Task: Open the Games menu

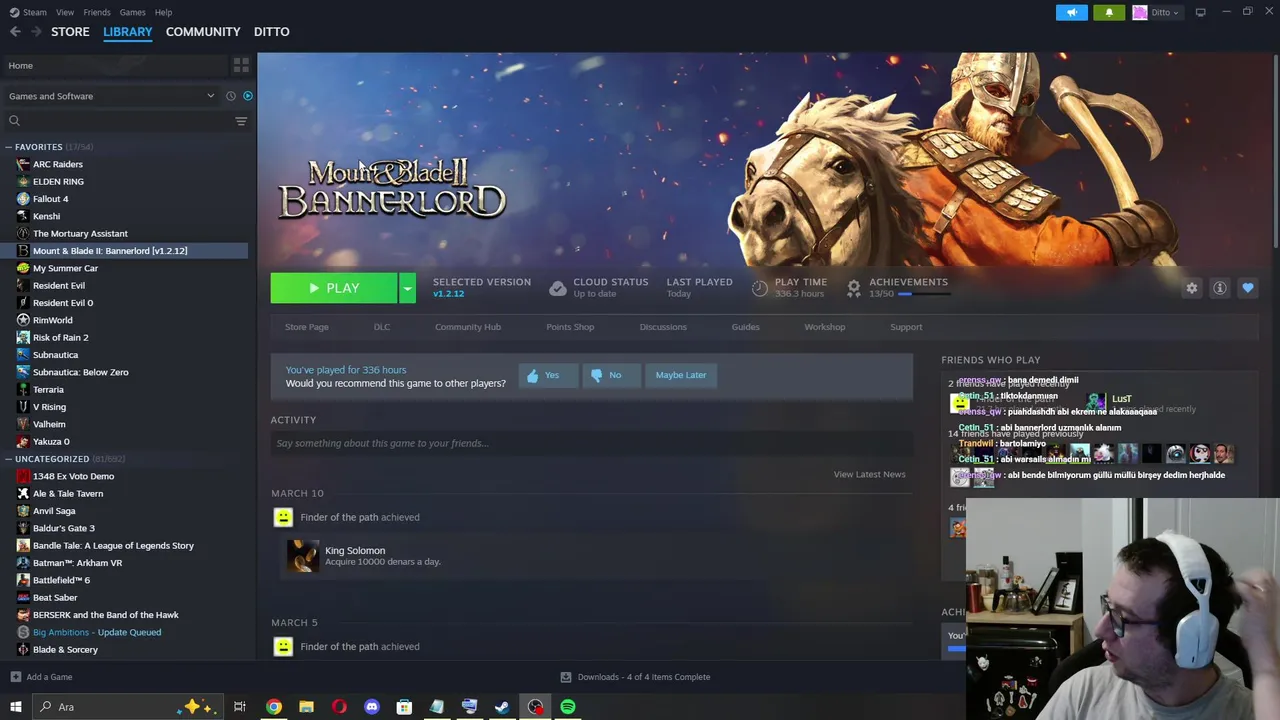Action: 133,12
